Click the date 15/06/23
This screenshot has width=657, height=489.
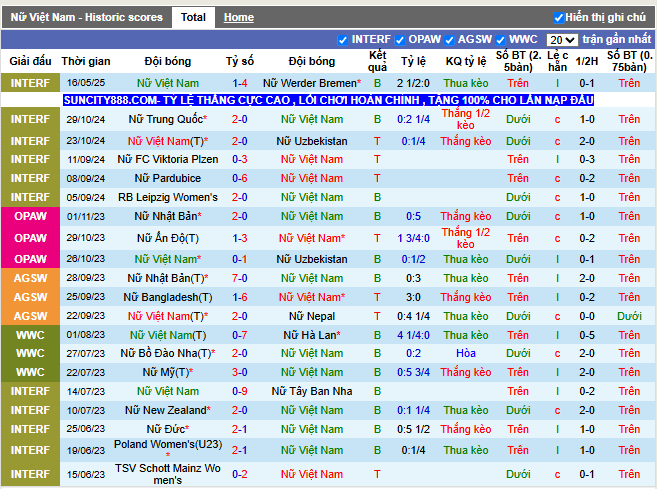85,474
